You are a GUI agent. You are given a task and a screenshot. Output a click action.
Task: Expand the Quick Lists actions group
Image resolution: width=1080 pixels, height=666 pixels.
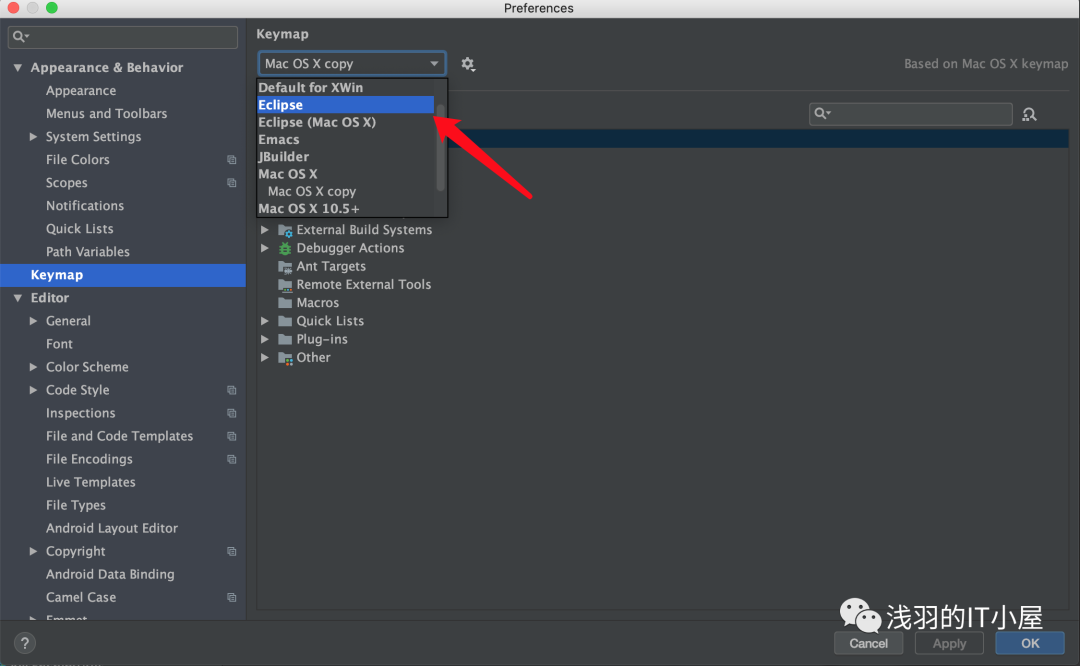pyautogui.click(x=265, y=321)
